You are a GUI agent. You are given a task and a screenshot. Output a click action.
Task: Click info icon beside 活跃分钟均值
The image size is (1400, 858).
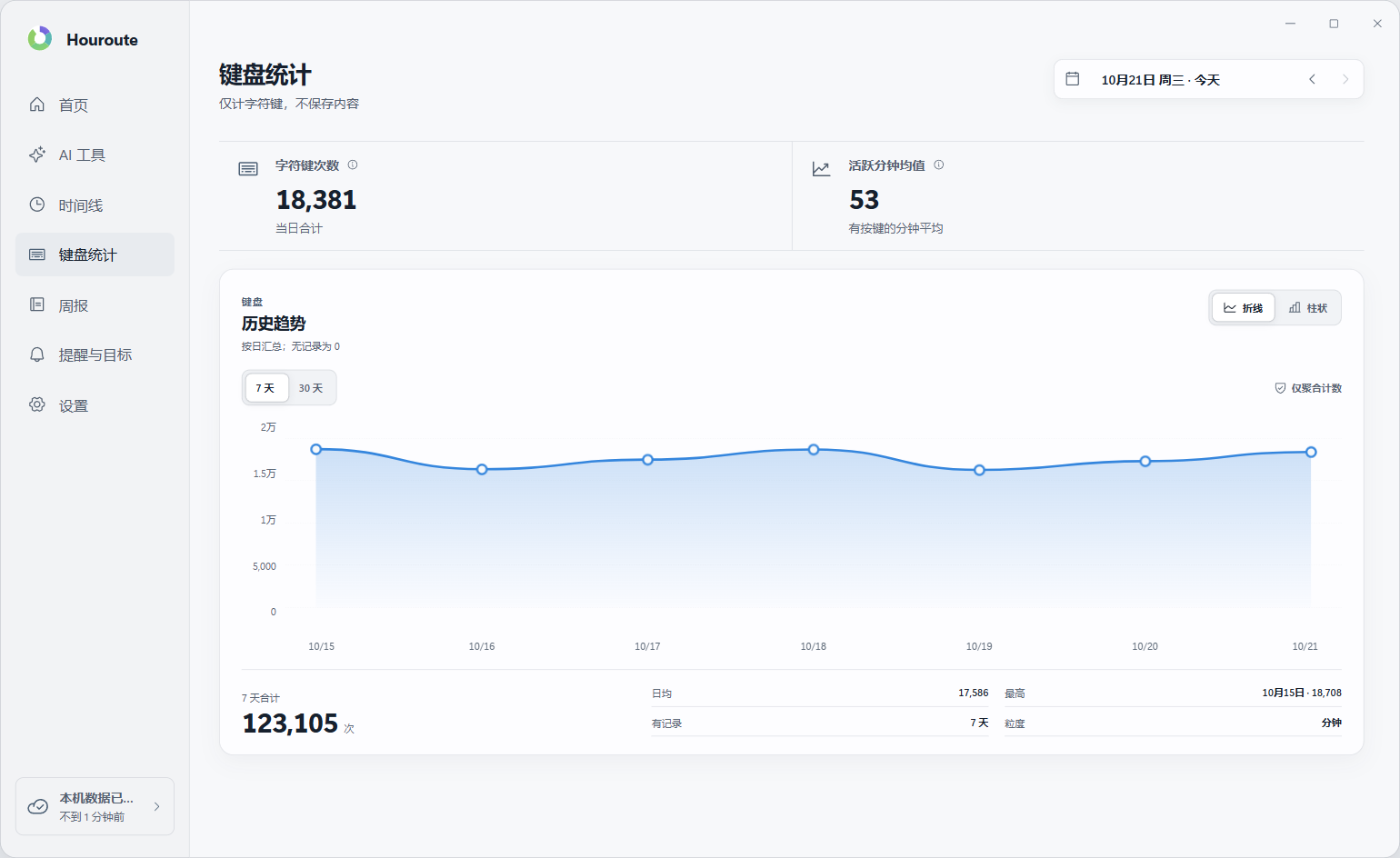pos(939,165)
